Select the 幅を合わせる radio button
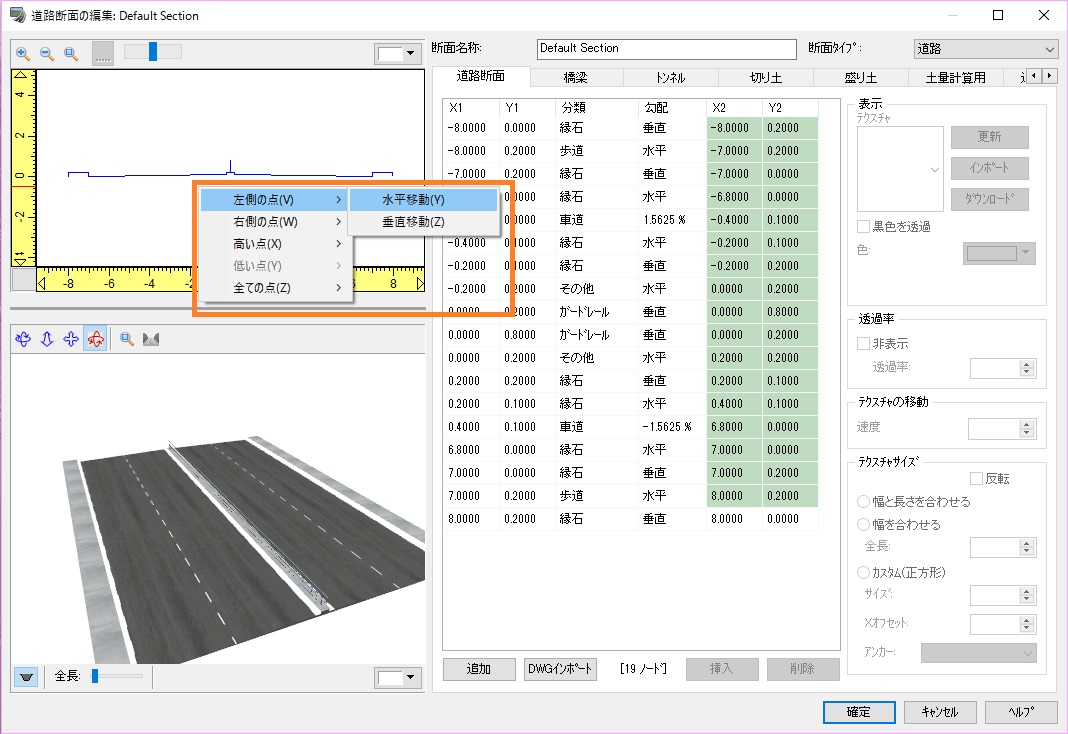1068x734 pixels. (864, 524)
